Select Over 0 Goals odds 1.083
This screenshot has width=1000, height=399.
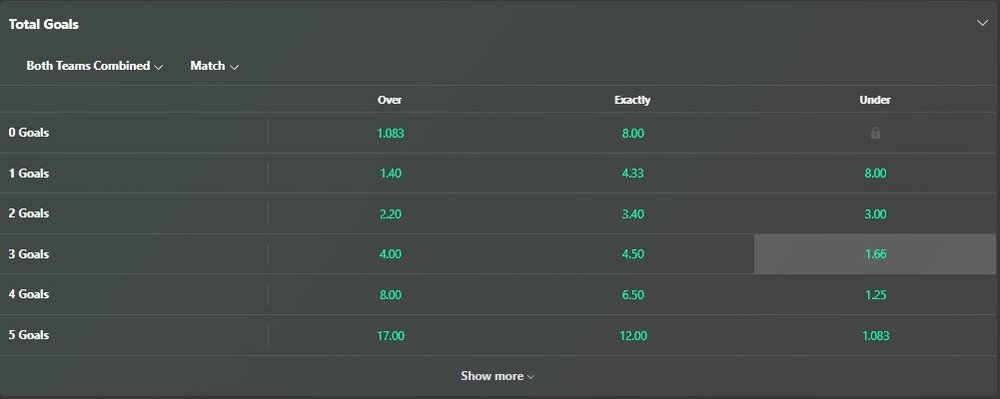(390, 133)
